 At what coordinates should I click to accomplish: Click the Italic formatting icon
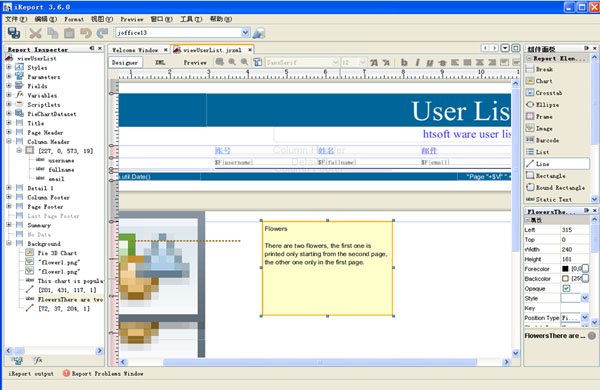(417, 62)
